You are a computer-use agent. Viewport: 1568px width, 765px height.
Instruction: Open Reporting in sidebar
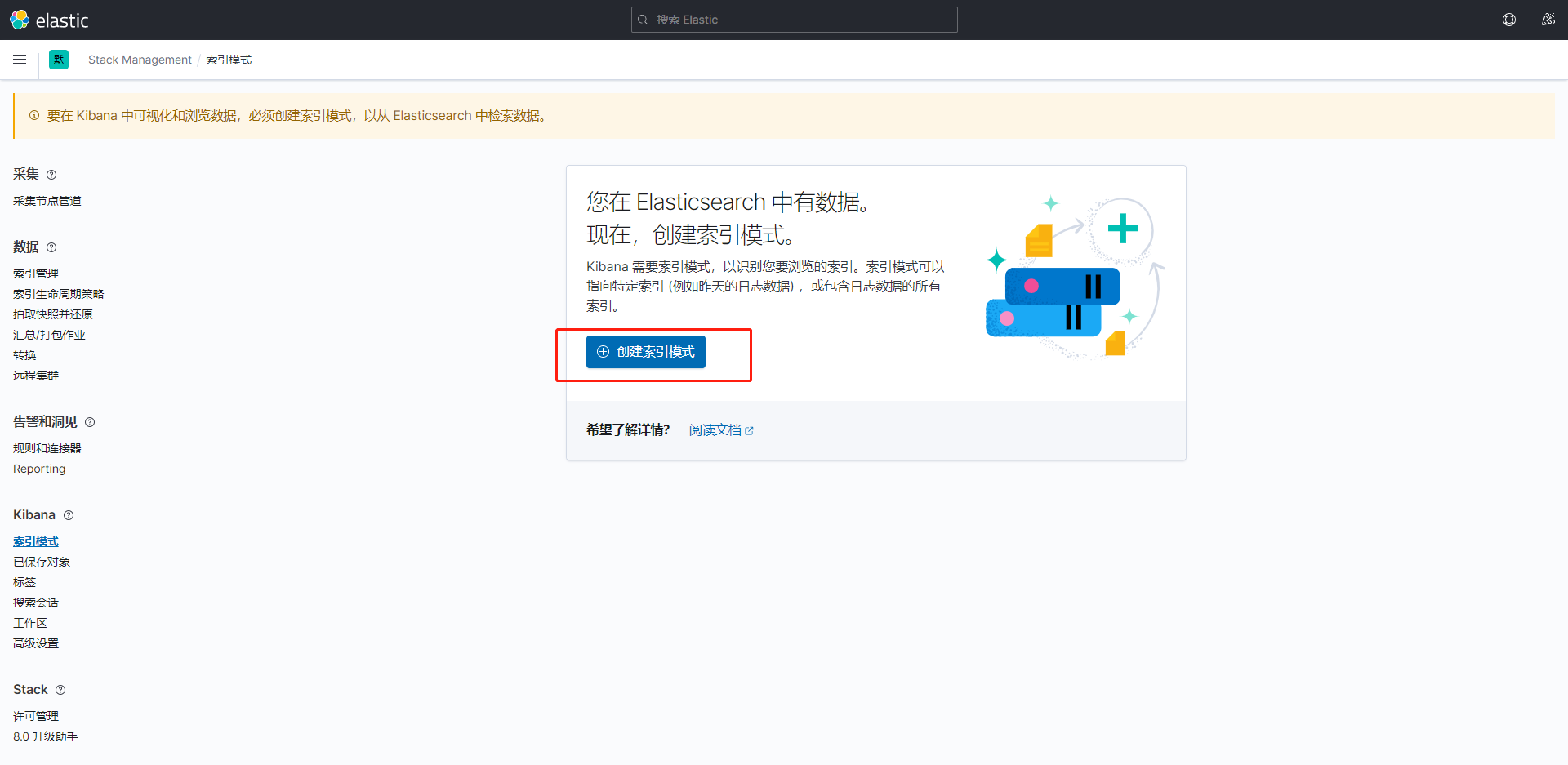39,469
